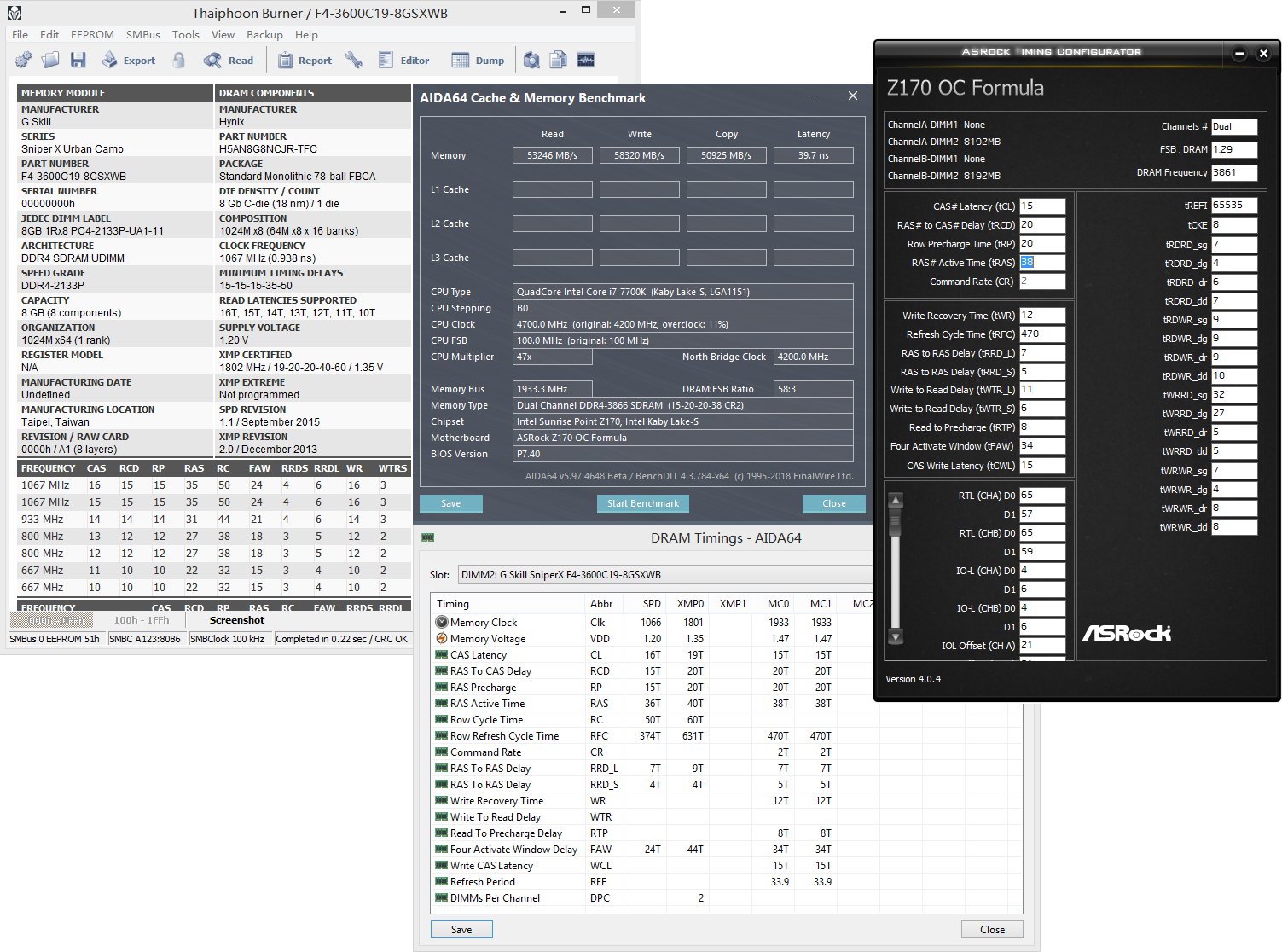This screenshot has width=1282, height=952.
Task: Click Save in AIDA64 benchmark window
Action: [x=451, y=503]
